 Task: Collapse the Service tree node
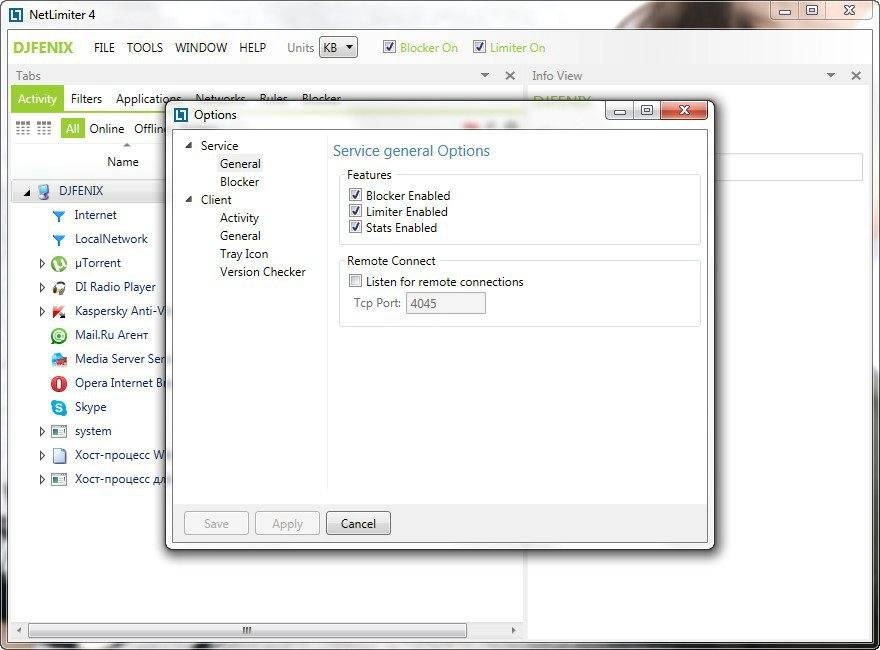[189, 145]
